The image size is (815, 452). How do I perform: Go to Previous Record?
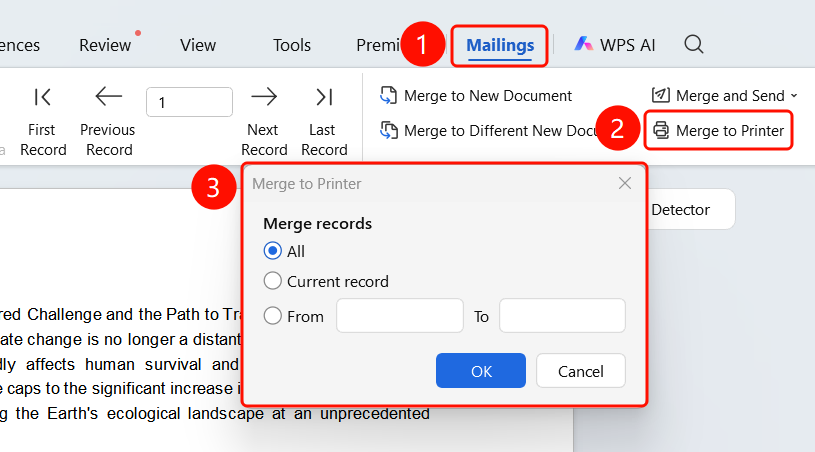coord(108,122)
